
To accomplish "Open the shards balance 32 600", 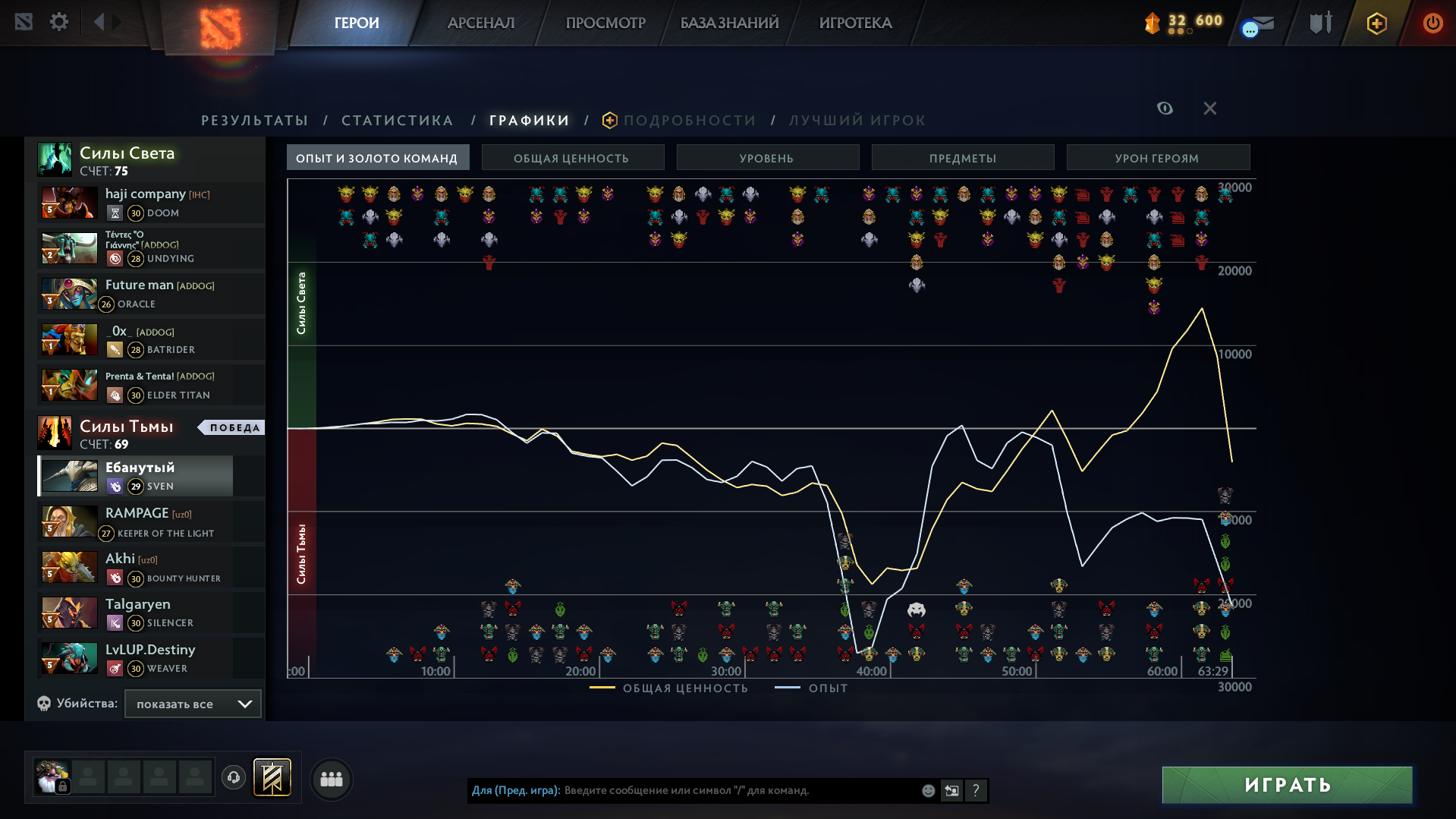I will [x=1184, y=23].
